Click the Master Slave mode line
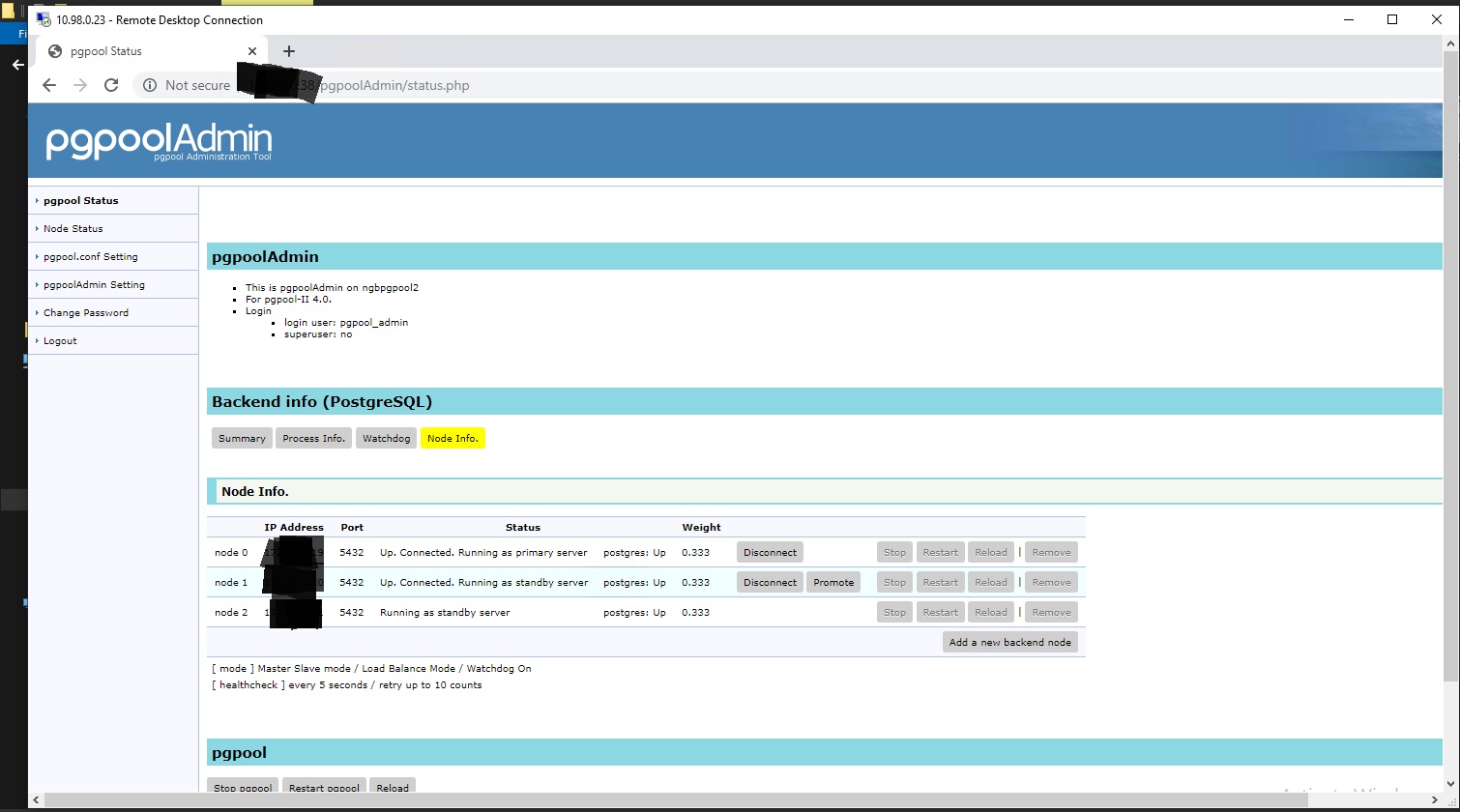1460x812 pixels. pos(371,668)
